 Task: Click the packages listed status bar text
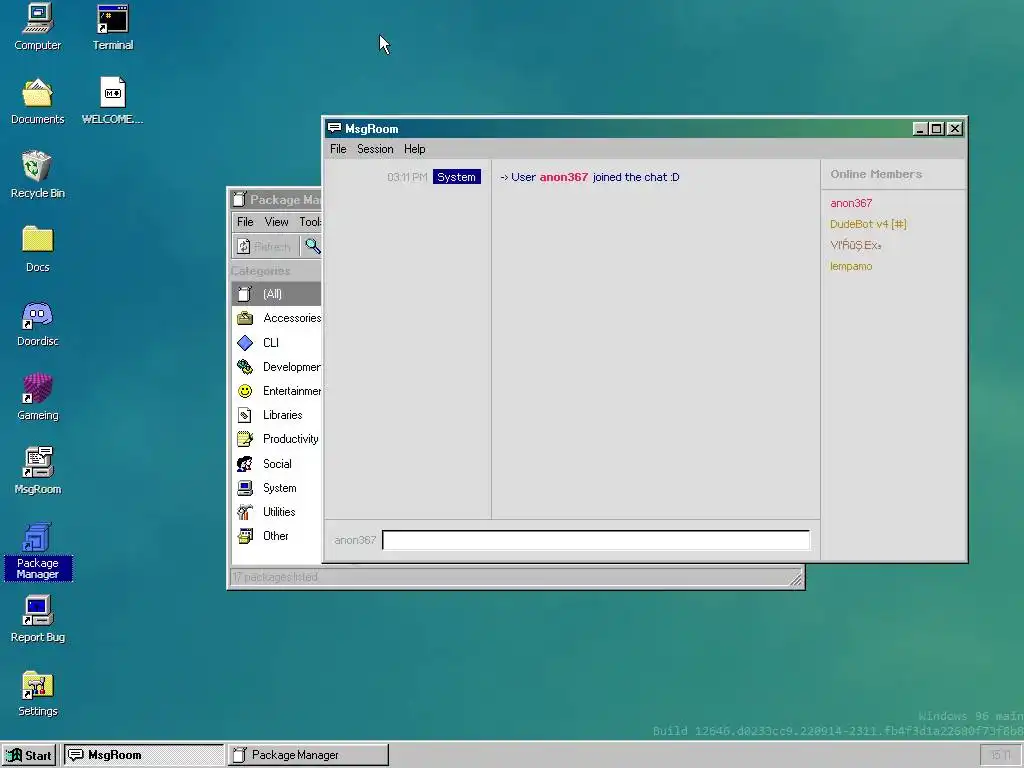(275, 577)
